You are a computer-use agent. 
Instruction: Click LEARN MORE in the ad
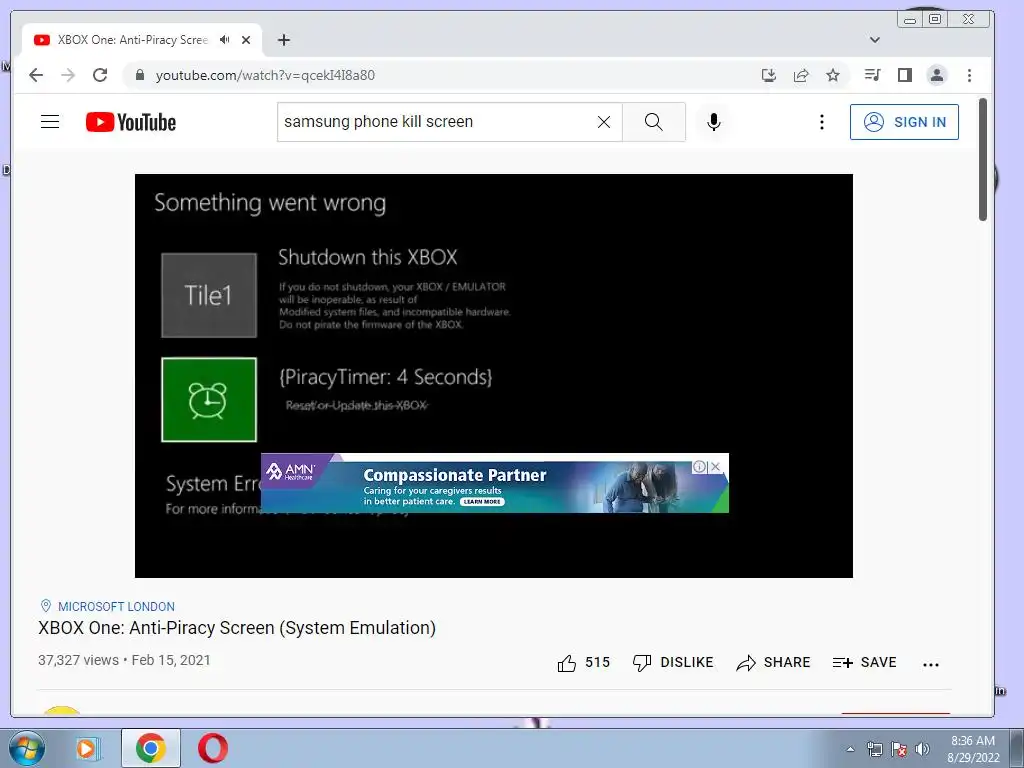coord(483,502)
